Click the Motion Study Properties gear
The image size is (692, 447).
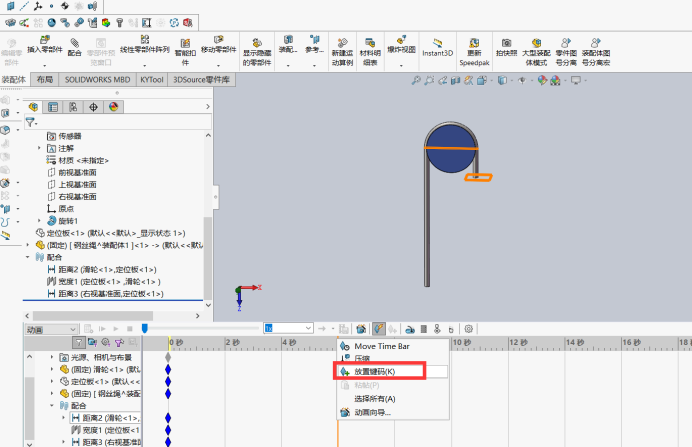[x=469, y=329]
